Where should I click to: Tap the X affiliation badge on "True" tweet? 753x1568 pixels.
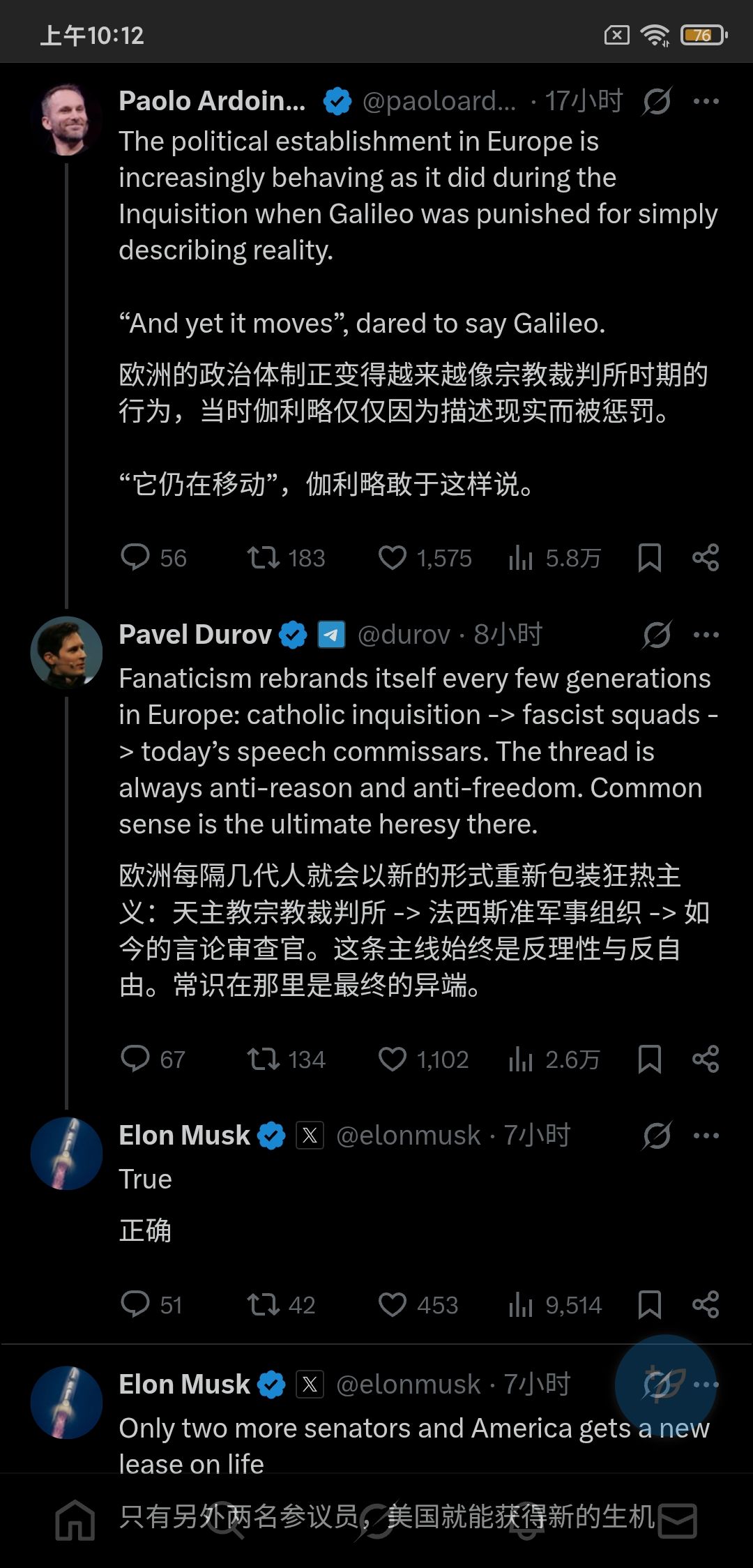(310, 1136)
